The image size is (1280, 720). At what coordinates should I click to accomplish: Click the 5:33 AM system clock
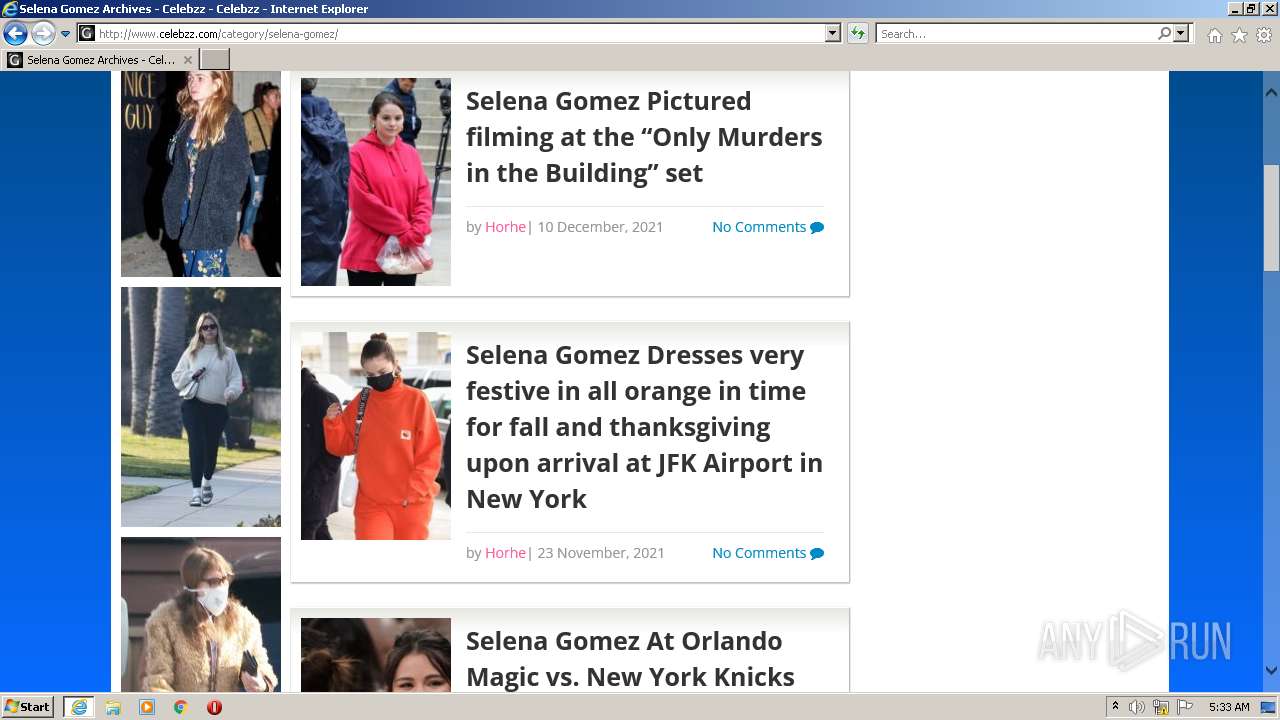(1229, 707)
